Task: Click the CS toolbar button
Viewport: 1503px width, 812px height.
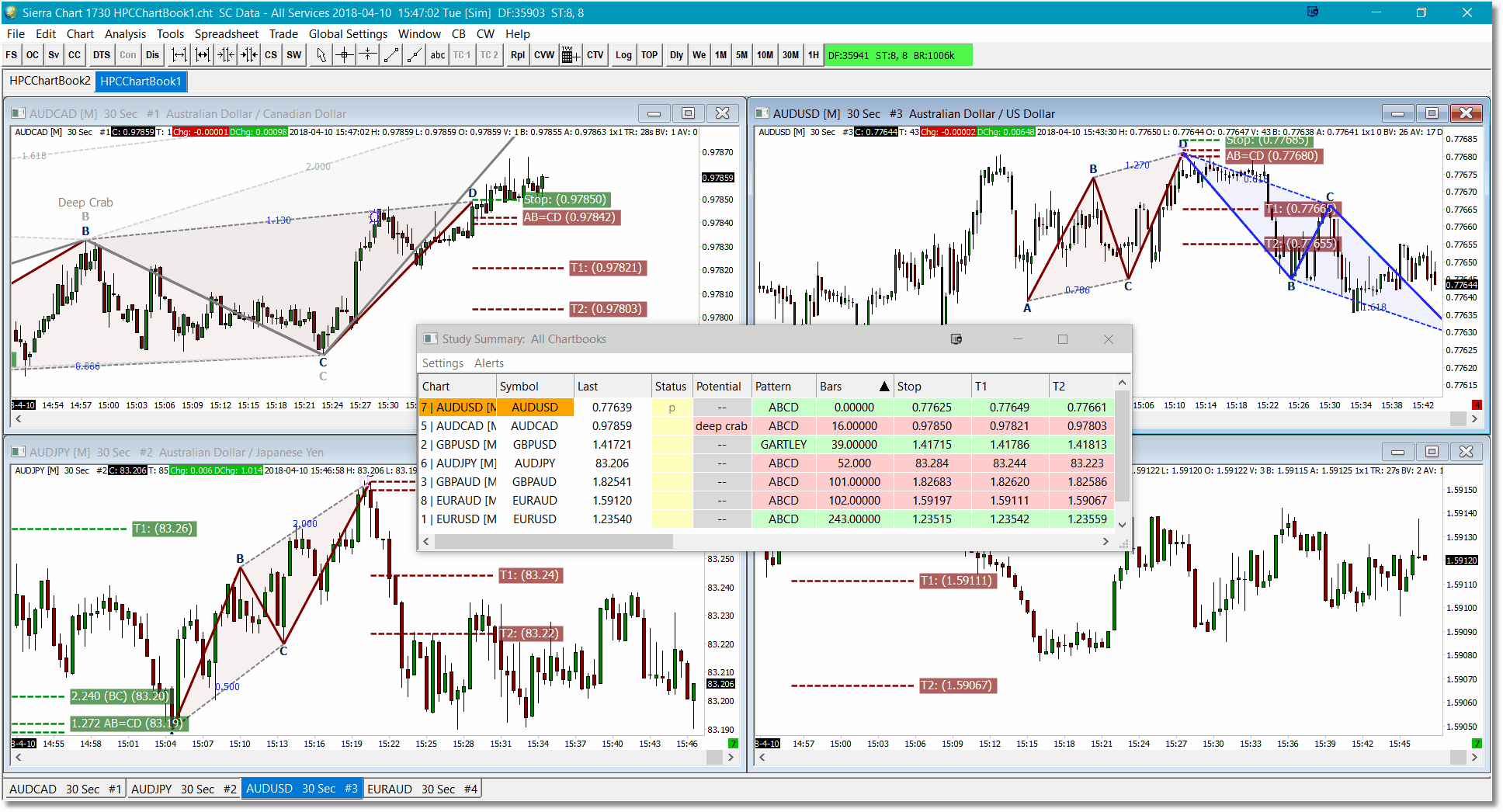Action: click(x=271, y=55)
